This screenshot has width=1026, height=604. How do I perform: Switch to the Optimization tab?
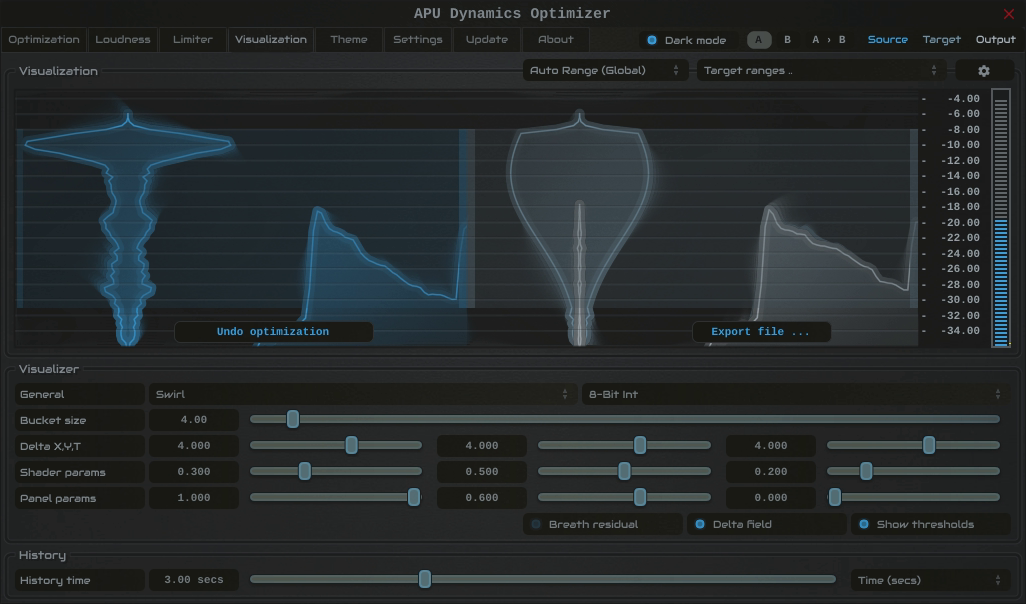[x=44, y=40]
